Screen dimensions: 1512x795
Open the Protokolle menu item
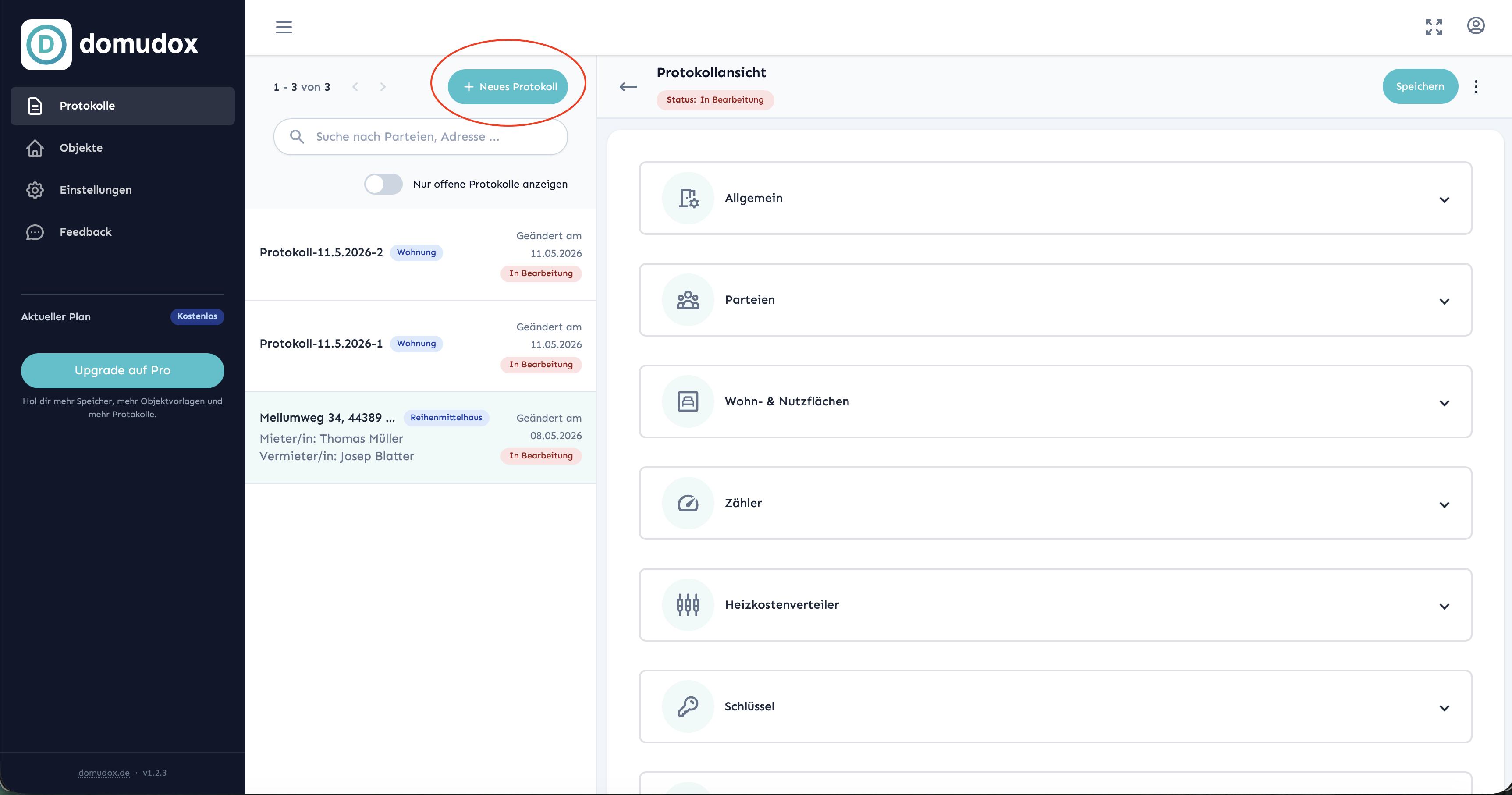click(123, 106)
